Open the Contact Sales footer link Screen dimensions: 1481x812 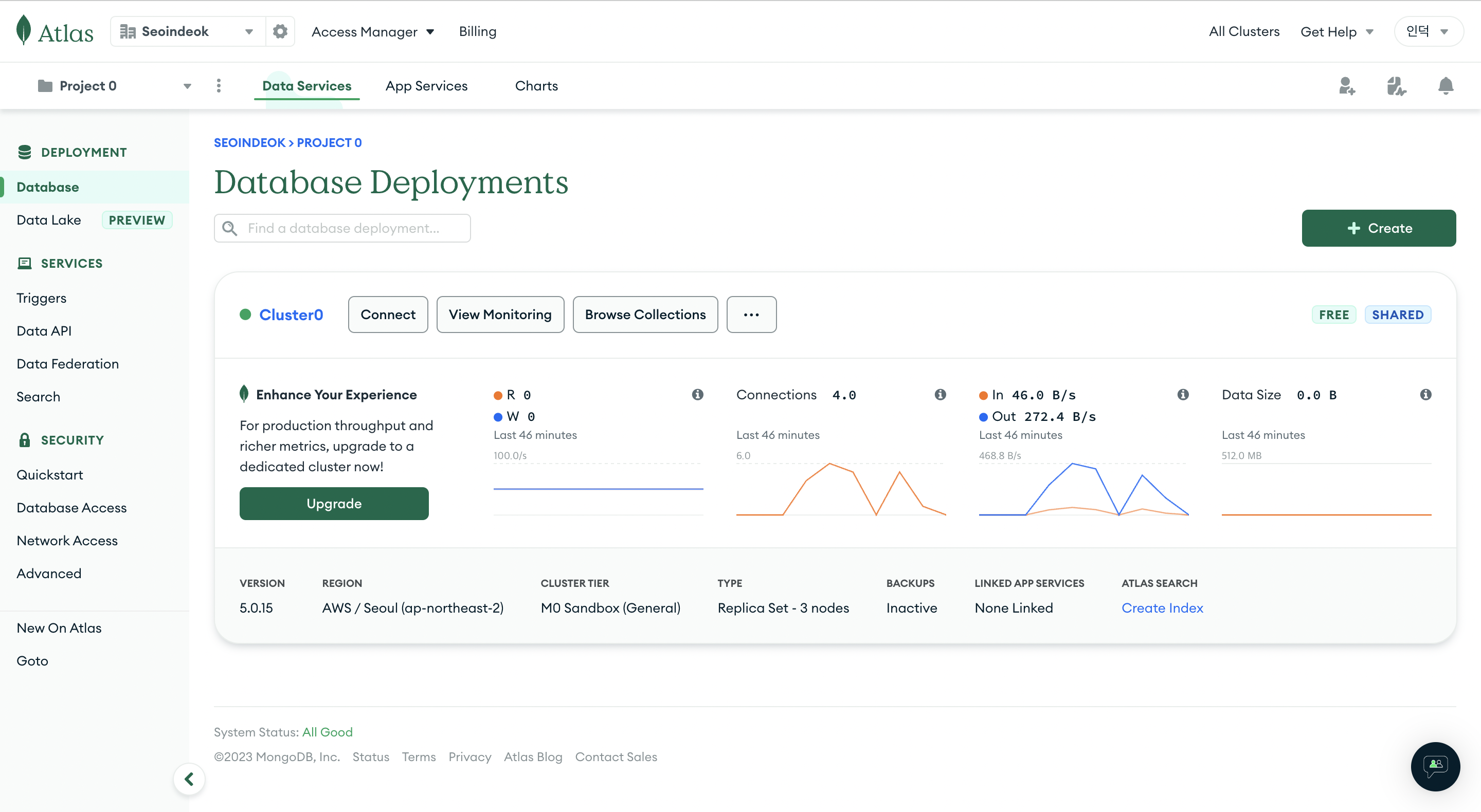pos(616,756)
